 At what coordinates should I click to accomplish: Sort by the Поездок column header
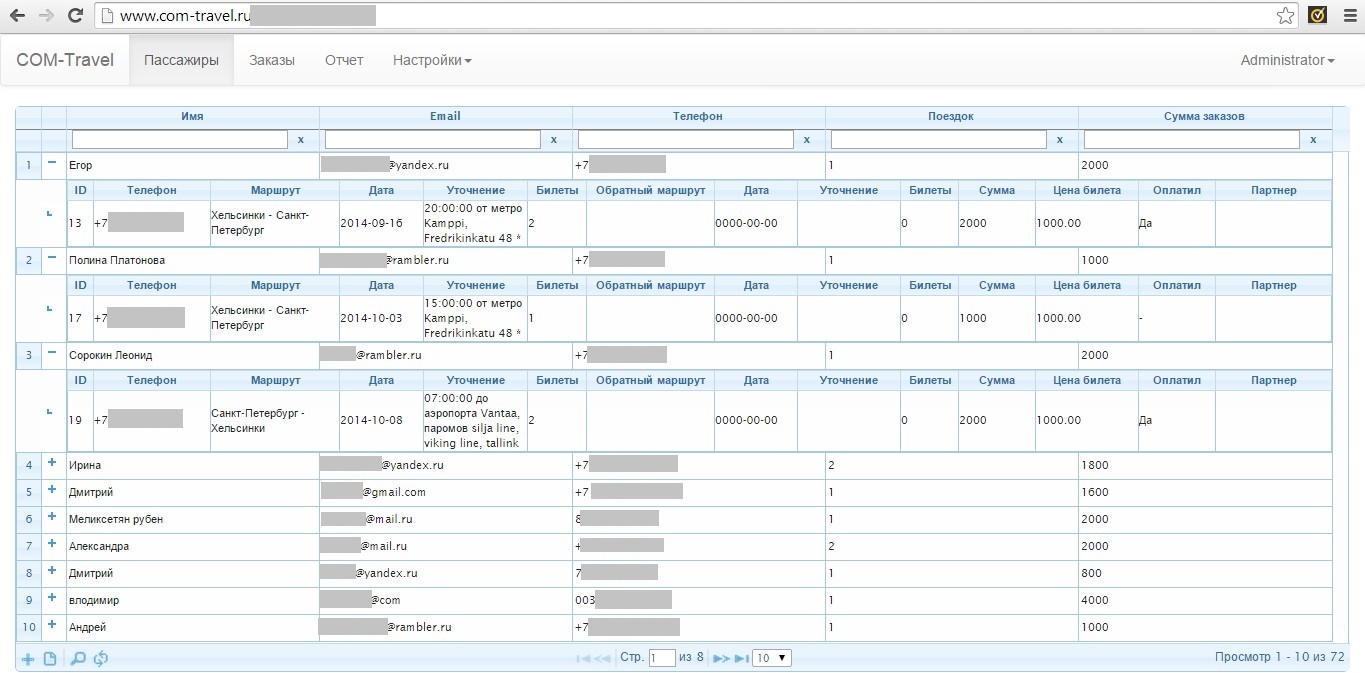point(951,116)
